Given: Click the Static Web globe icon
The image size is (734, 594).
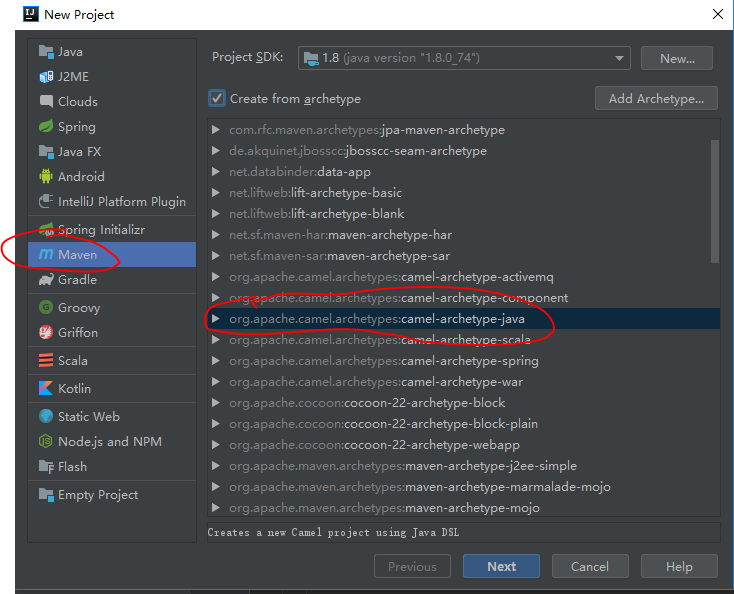Looking at the screenshot, I should [x=46, y=416].
